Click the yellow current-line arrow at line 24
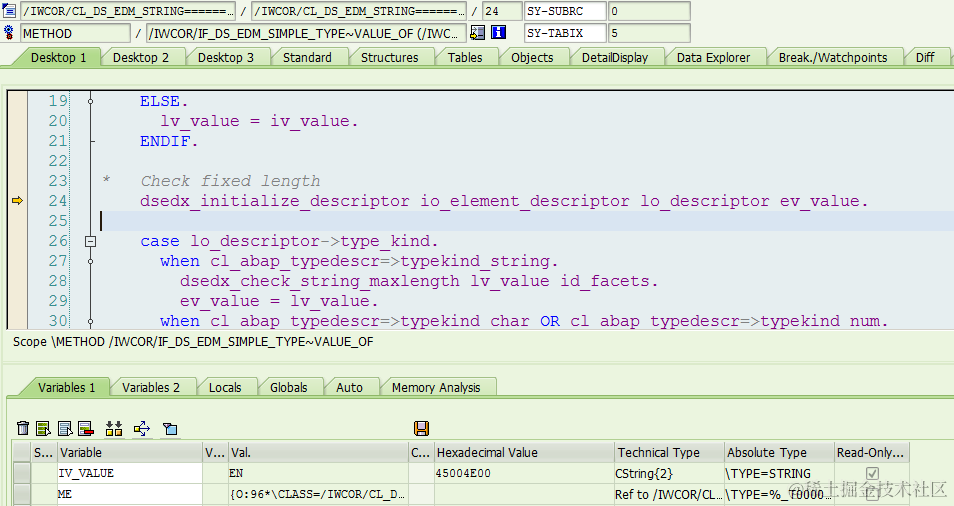Viewport: 954px width, 506px height. [17, 201]
